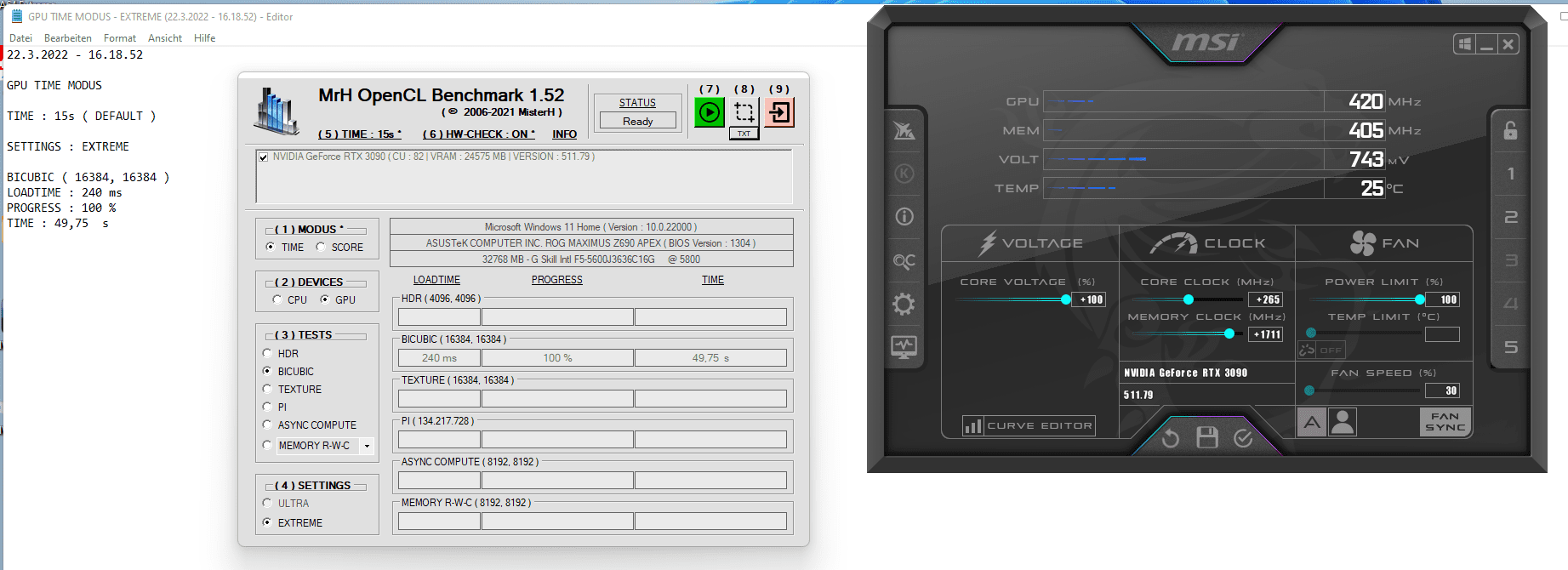Adjust the Core Voltage slider handle

1066,299
